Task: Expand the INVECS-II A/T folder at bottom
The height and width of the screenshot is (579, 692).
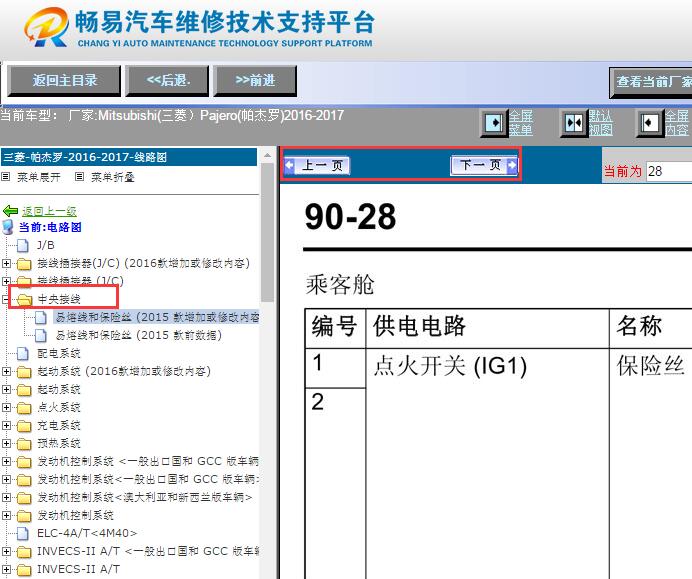Action: pyautogui.click(x=7, y=569)
